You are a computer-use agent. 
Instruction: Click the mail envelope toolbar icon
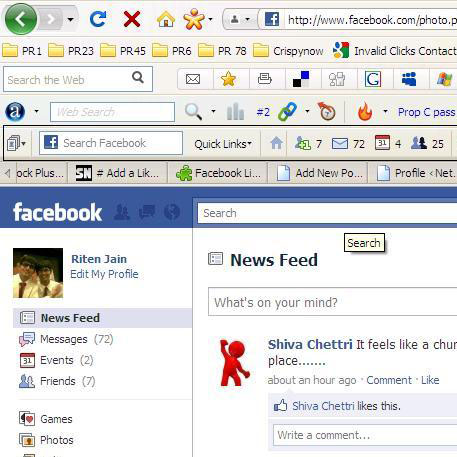(x=193, y=79)
